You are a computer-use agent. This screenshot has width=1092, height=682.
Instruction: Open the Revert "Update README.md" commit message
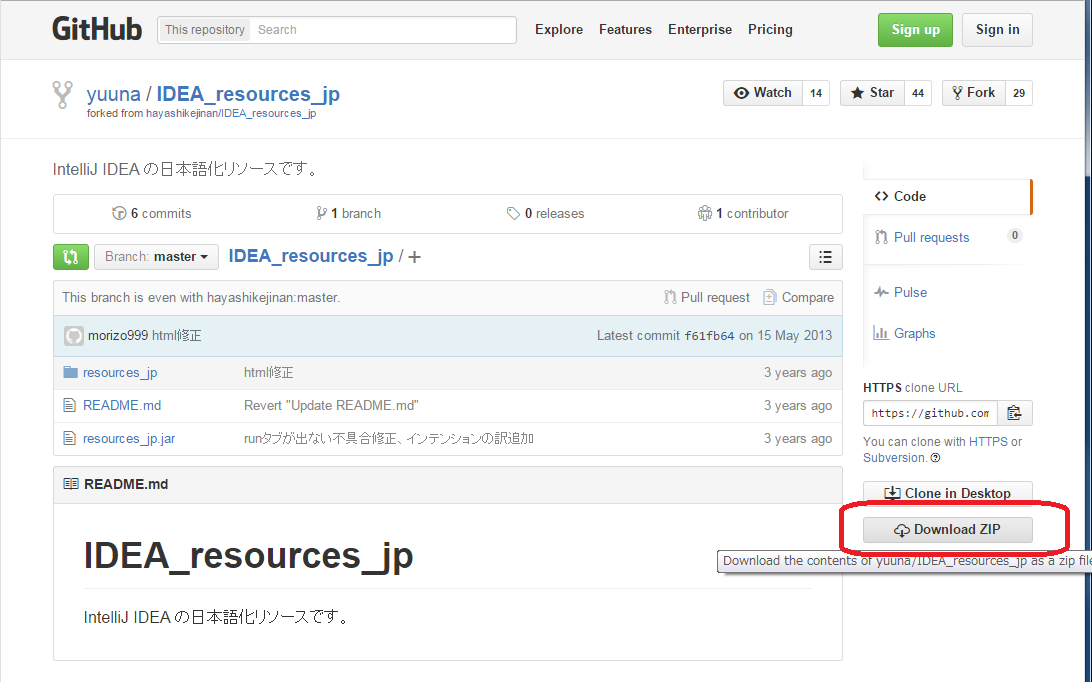[331, 405]
